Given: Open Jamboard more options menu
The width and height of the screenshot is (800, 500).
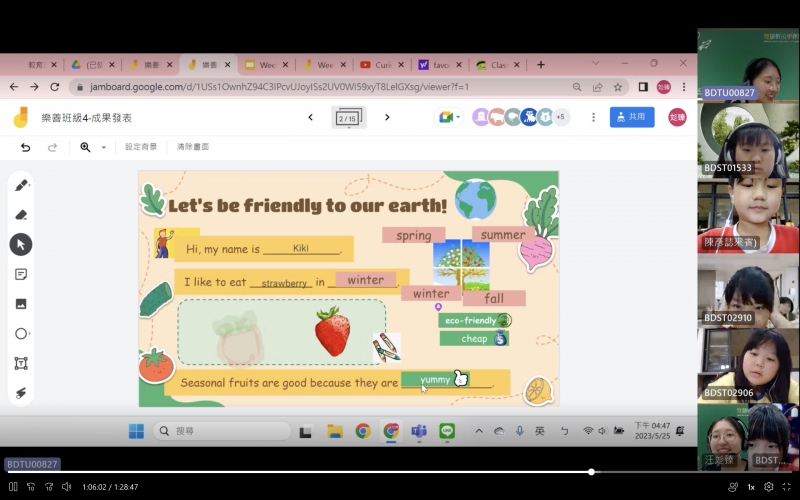Looking at the screenshot, I should [x=593, y=117].
